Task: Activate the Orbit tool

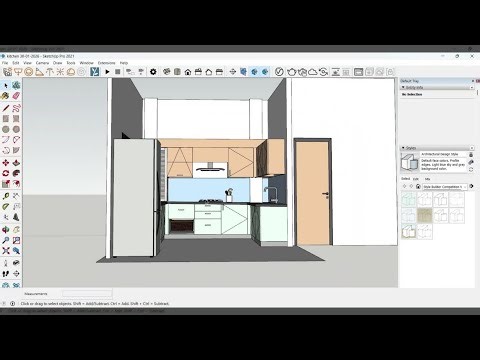Action: (6, 230)
